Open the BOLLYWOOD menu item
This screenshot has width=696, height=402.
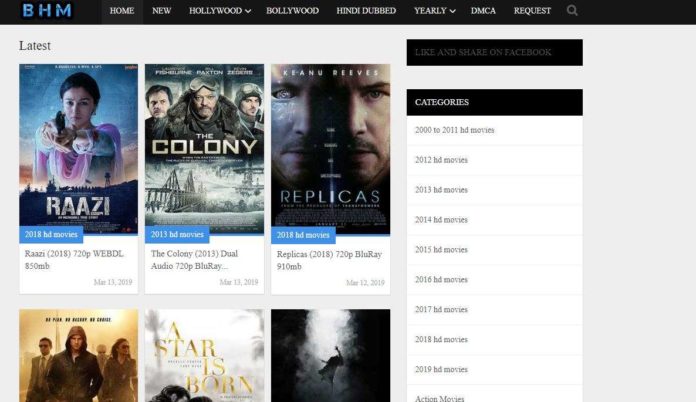[x=293, y=11]
